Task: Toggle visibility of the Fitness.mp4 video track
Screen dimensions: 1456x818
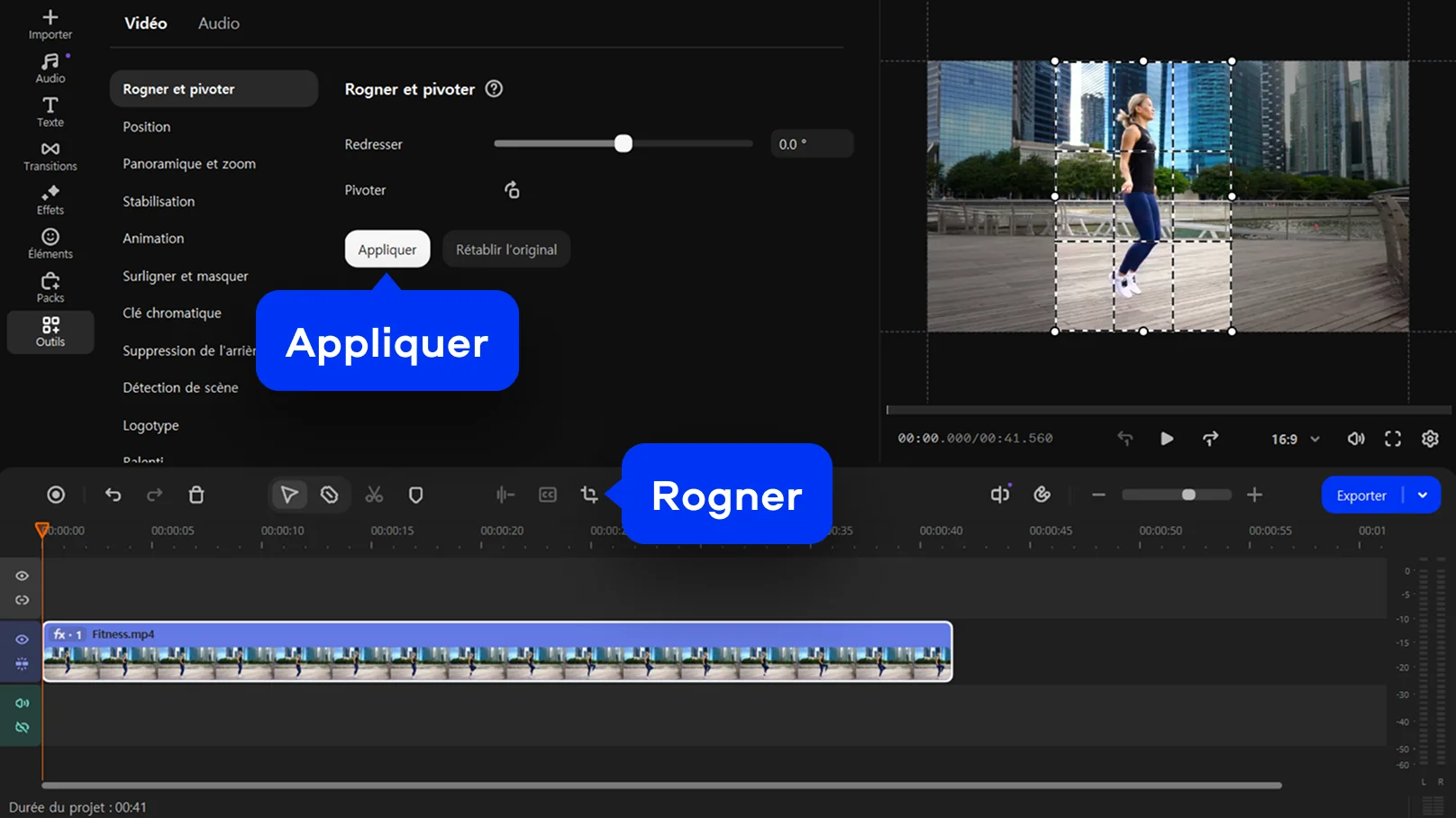Action: (22, 640)
